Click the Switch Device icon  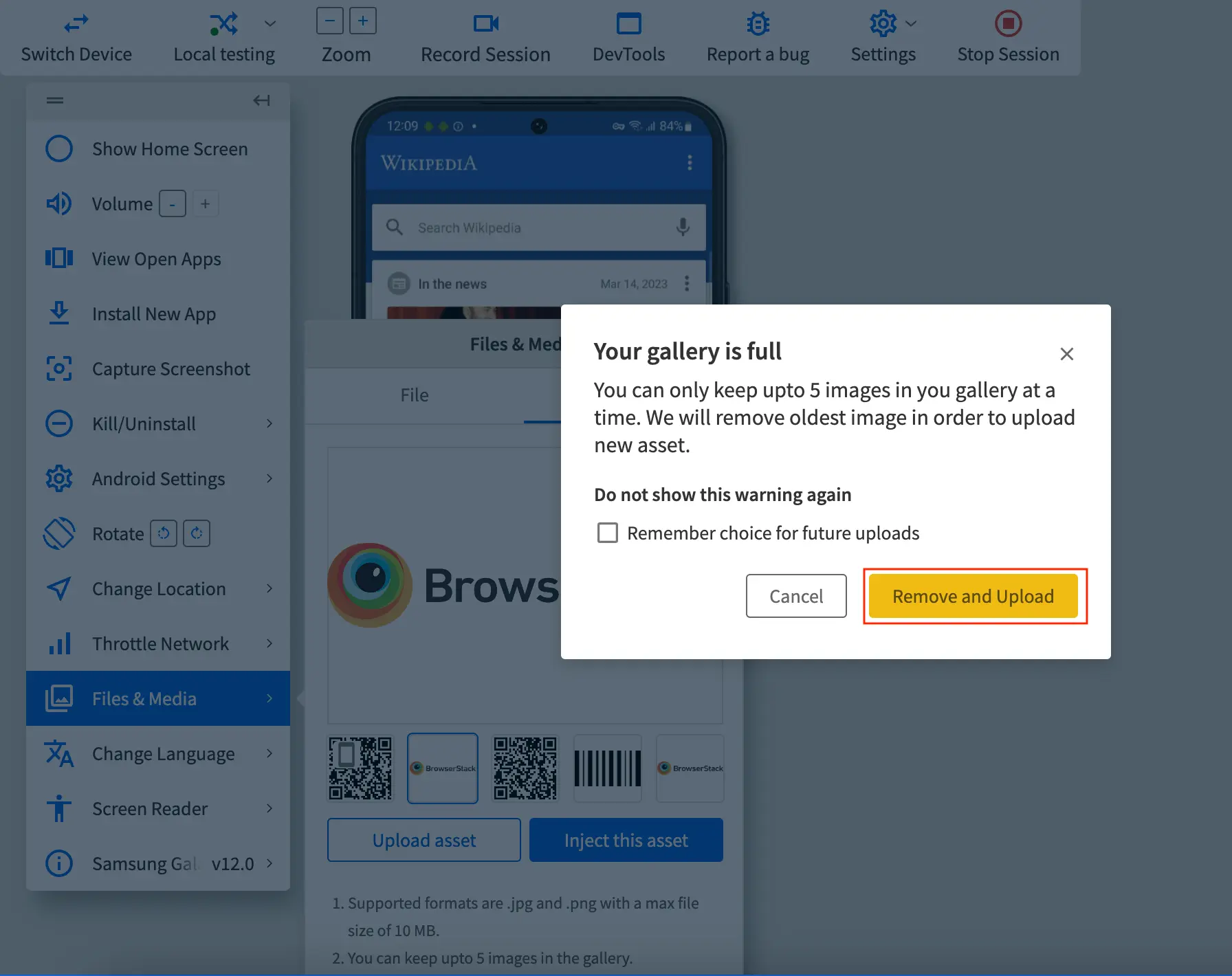76,24
